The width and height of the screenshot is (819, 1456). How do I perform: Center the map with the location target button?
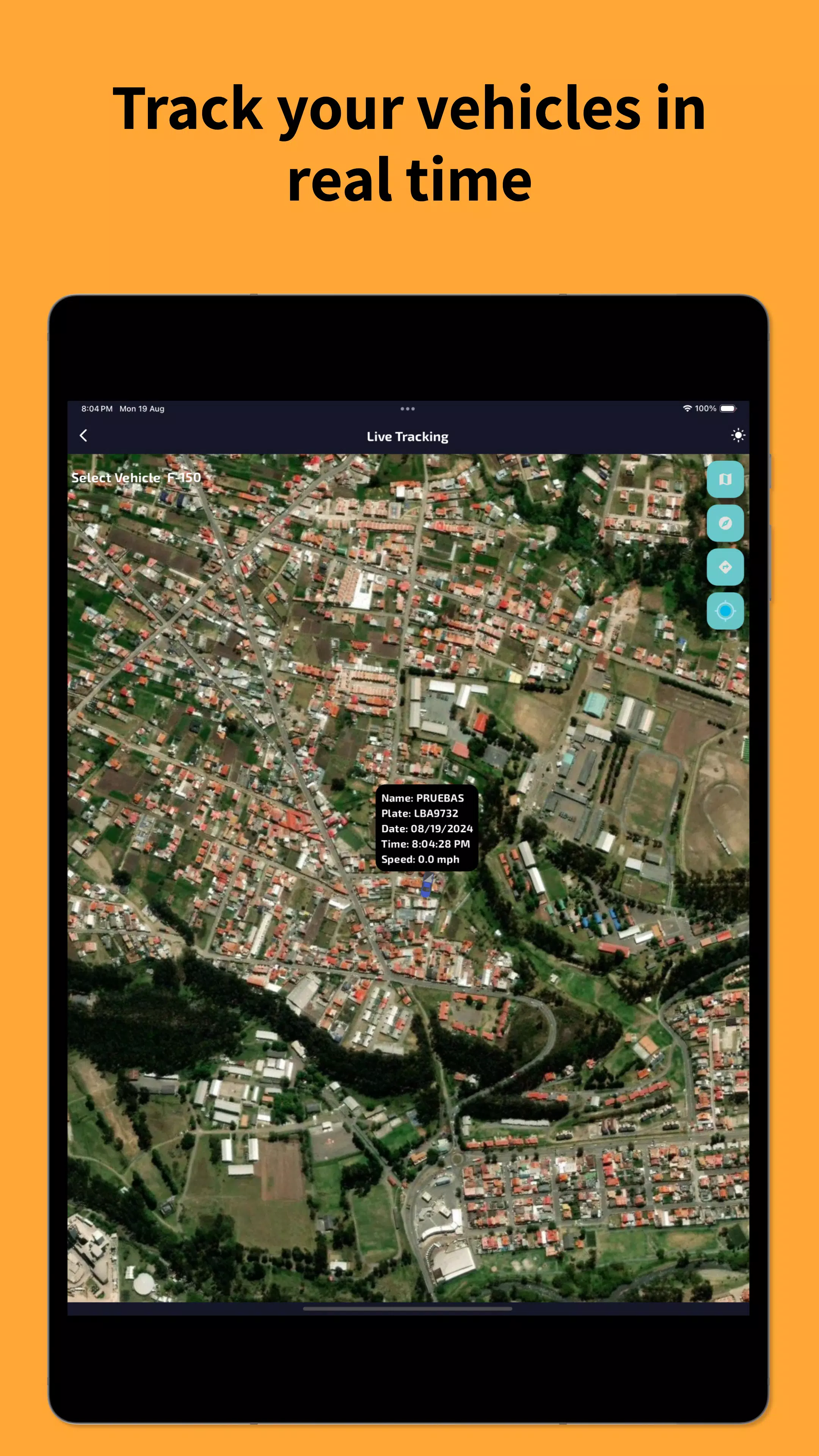(x=725, y=611)
